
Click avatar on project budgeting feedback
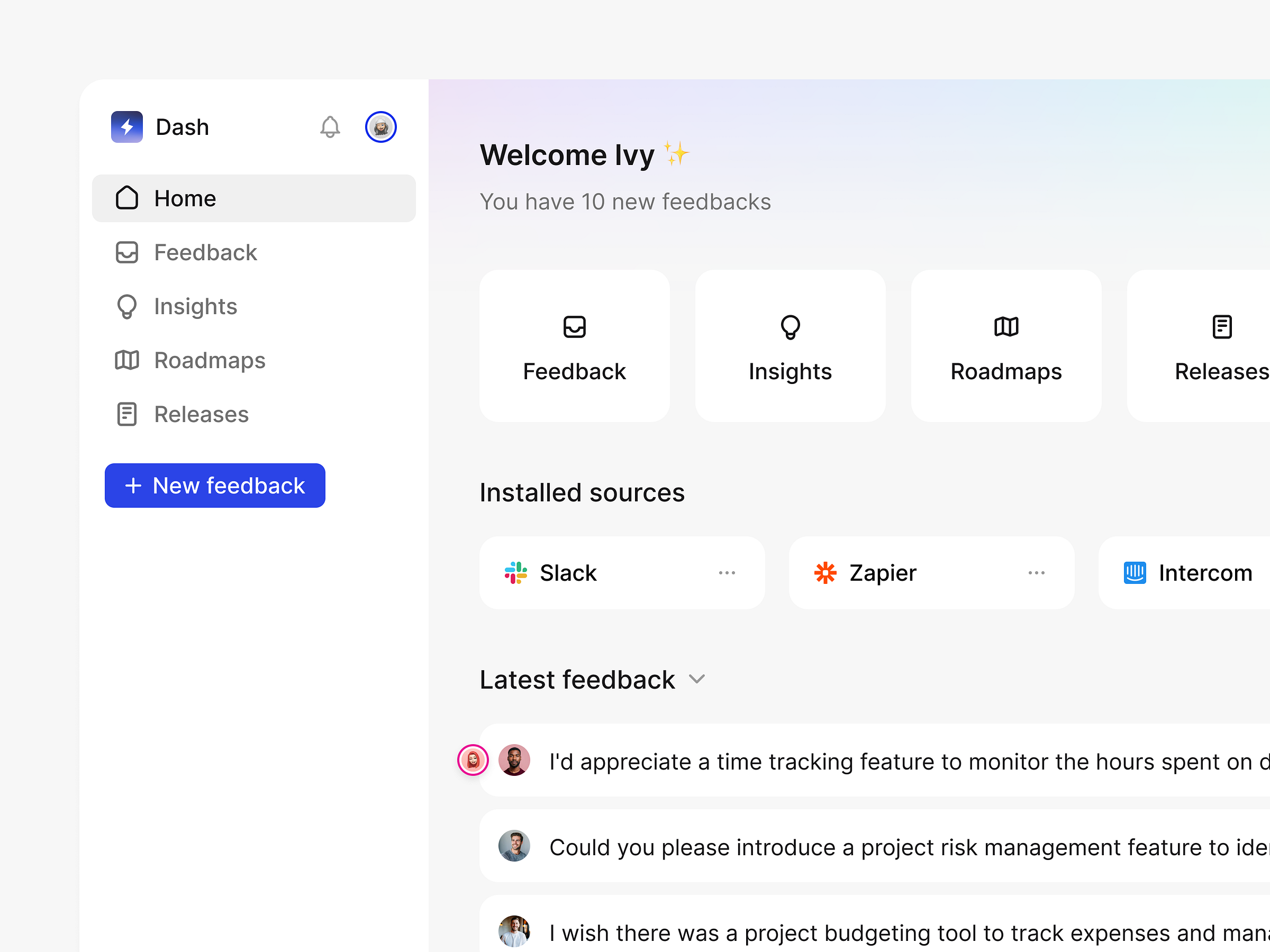[x=514, y=931]
